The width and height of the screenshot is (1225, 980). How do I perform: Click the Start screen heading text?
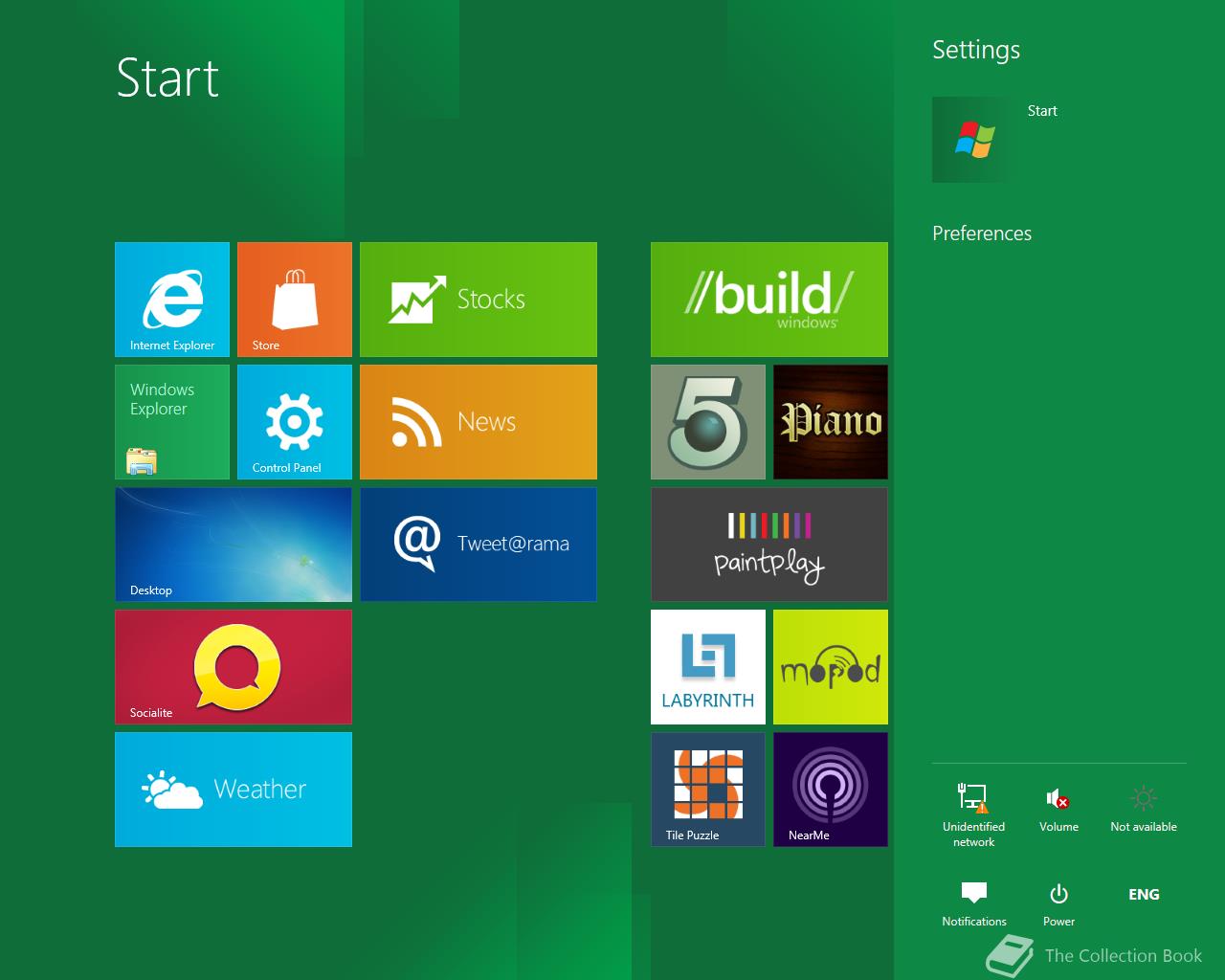[x=167, y=78]
